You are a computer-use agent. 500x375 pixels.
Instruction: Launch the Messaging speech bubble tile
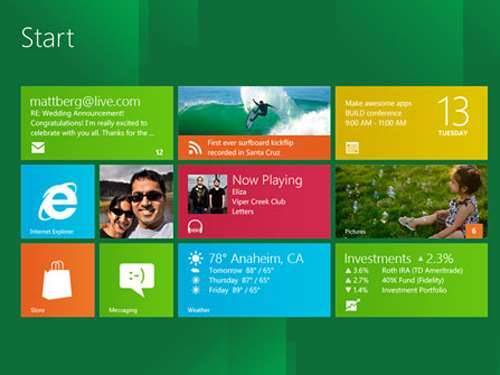pos(136,280)
